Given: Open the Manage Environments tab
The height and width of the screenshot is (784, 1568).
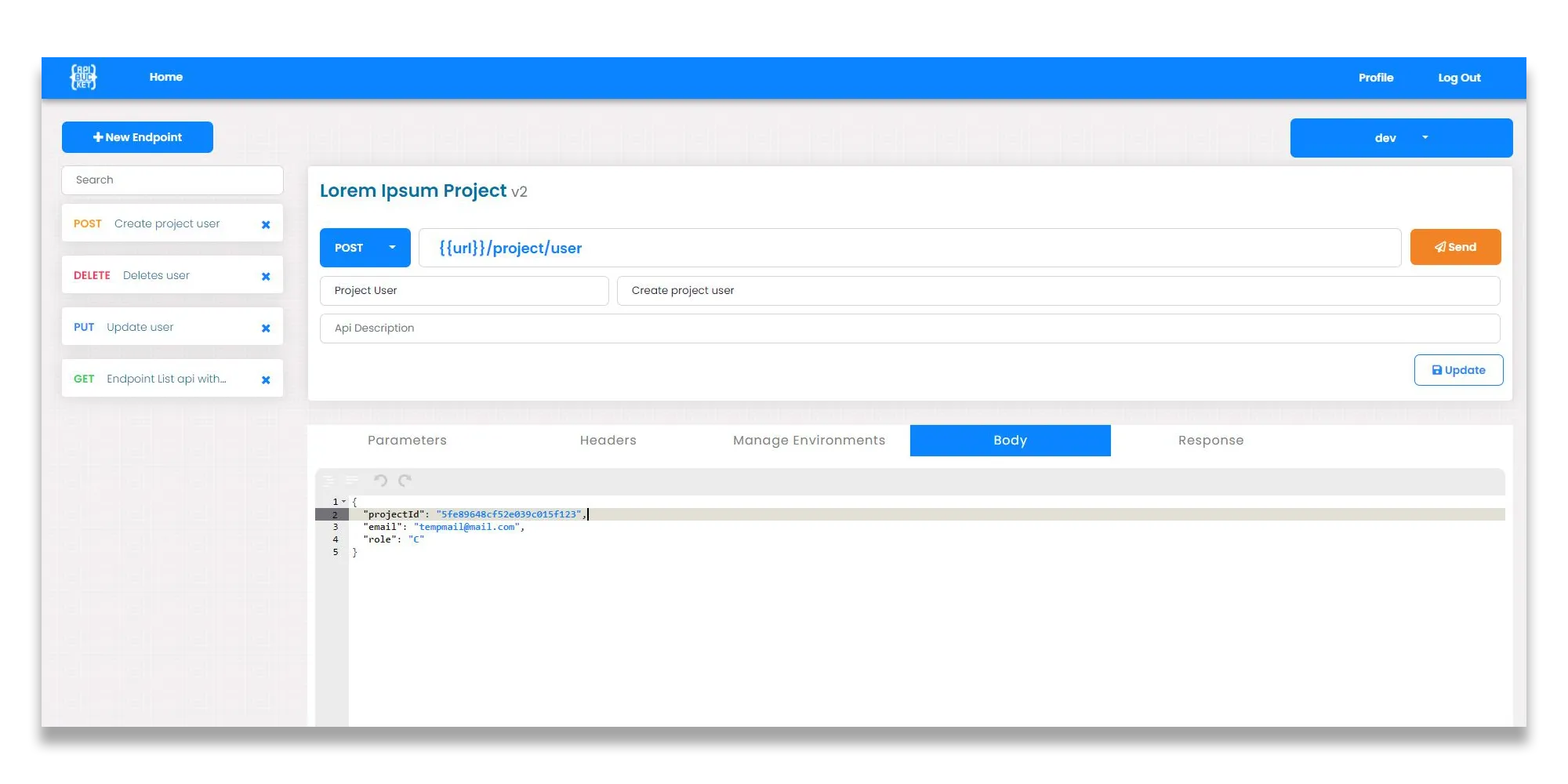Looking at the screenshot, I should pos(809,440).
